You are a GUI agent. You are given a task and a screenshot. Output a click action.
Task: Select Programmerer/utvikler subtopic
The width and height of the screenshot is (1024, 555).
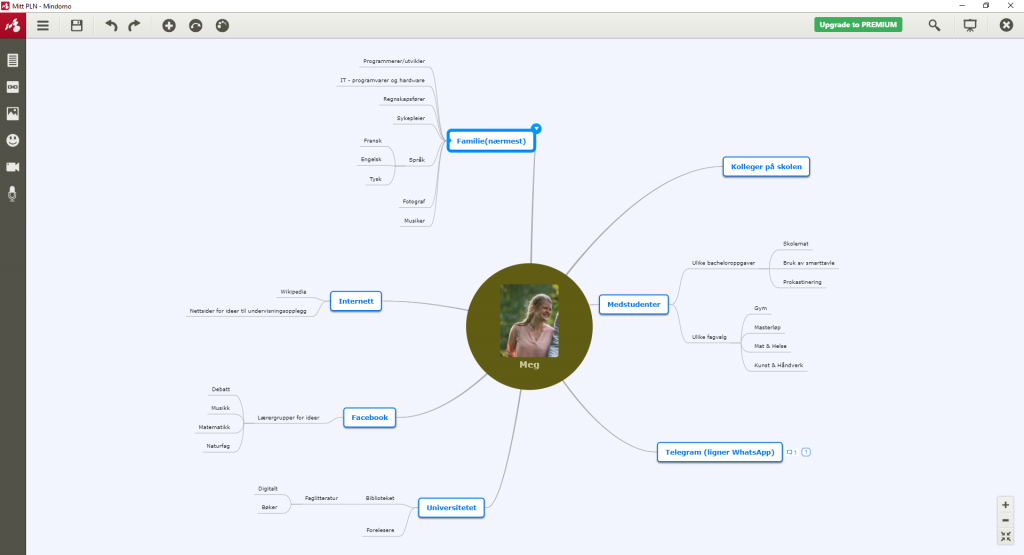pos(394,61)
